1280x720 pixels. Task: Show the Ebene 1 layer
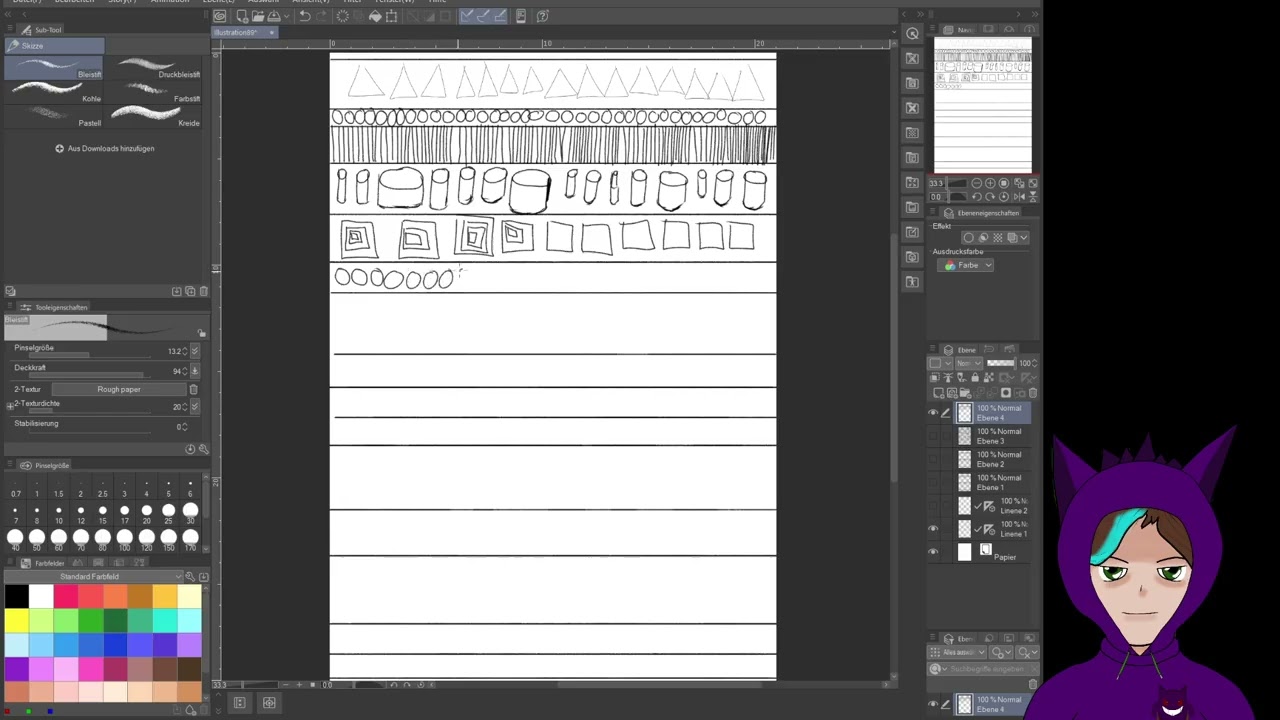pyautogui.click(x=934, y=482)
